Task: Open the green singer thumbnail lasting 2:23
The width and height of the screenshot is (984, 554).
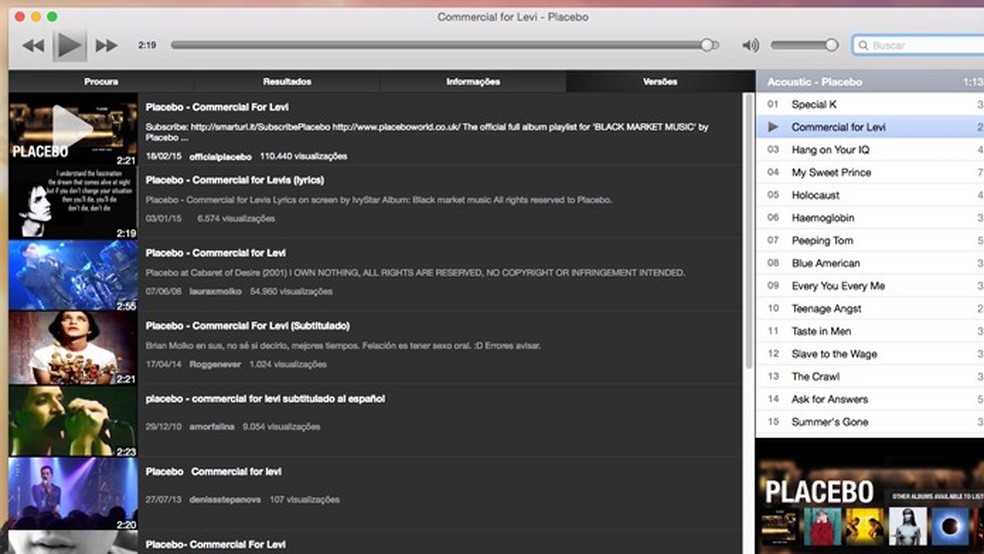Action: [x=73, y=421]
